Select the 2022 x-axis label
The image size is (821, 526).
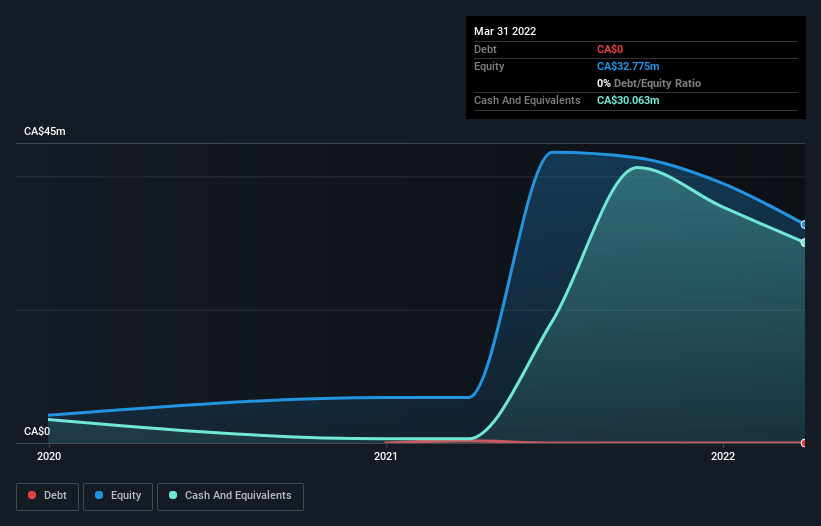point(723,456)
